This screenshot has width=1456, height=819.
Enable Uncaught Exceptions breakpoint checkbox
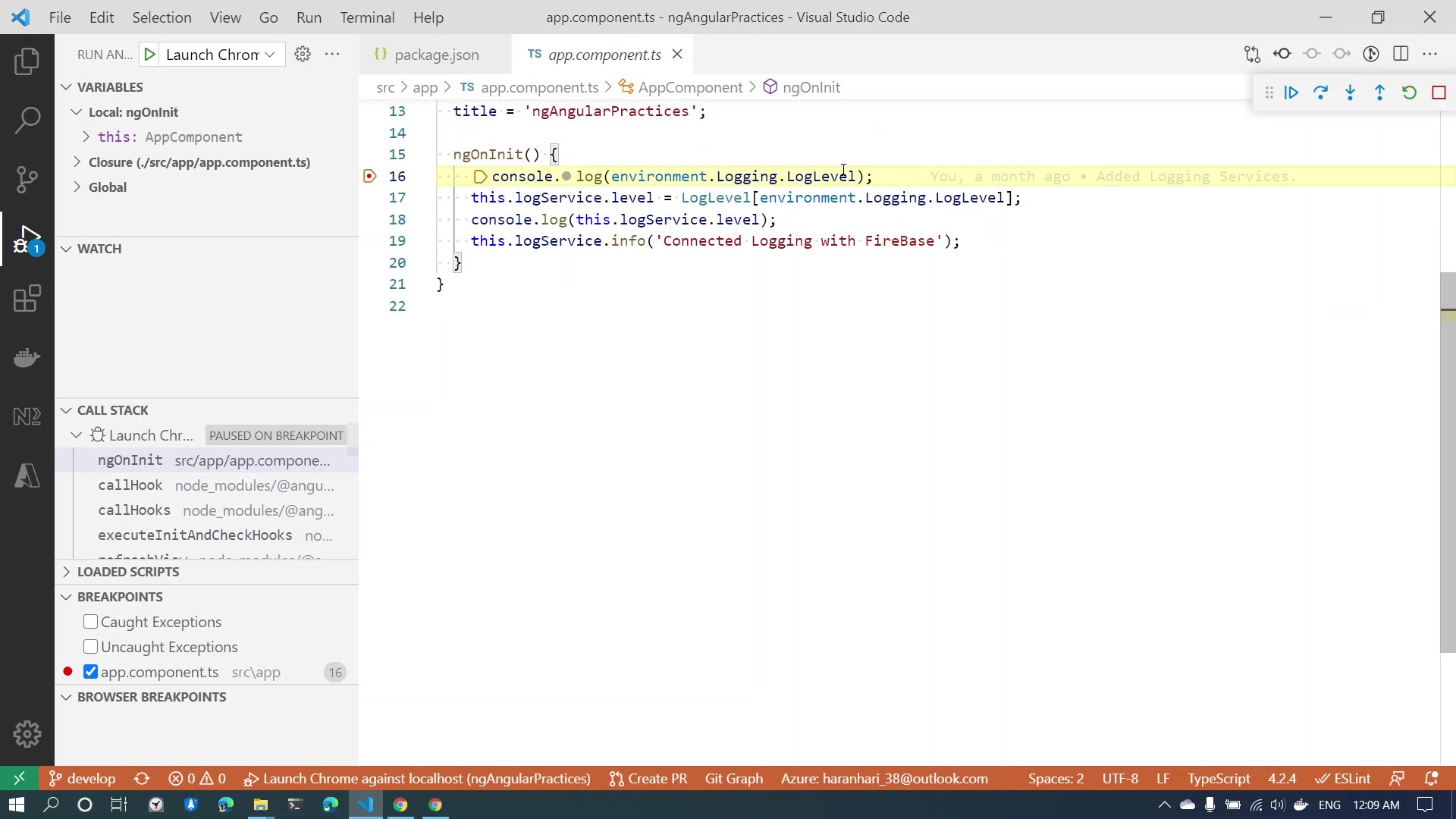pos(91,647)
